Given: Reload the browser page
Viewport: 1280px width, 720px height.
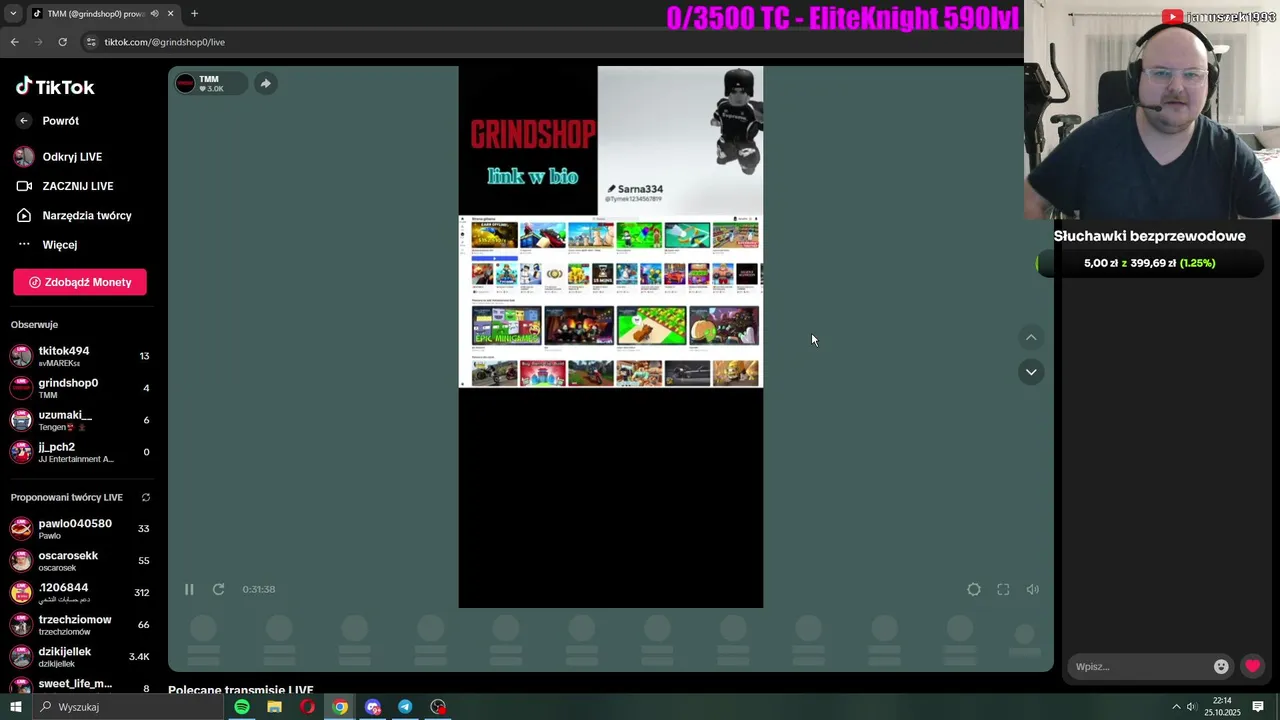Looking at the screenshot, I should 62,42.
